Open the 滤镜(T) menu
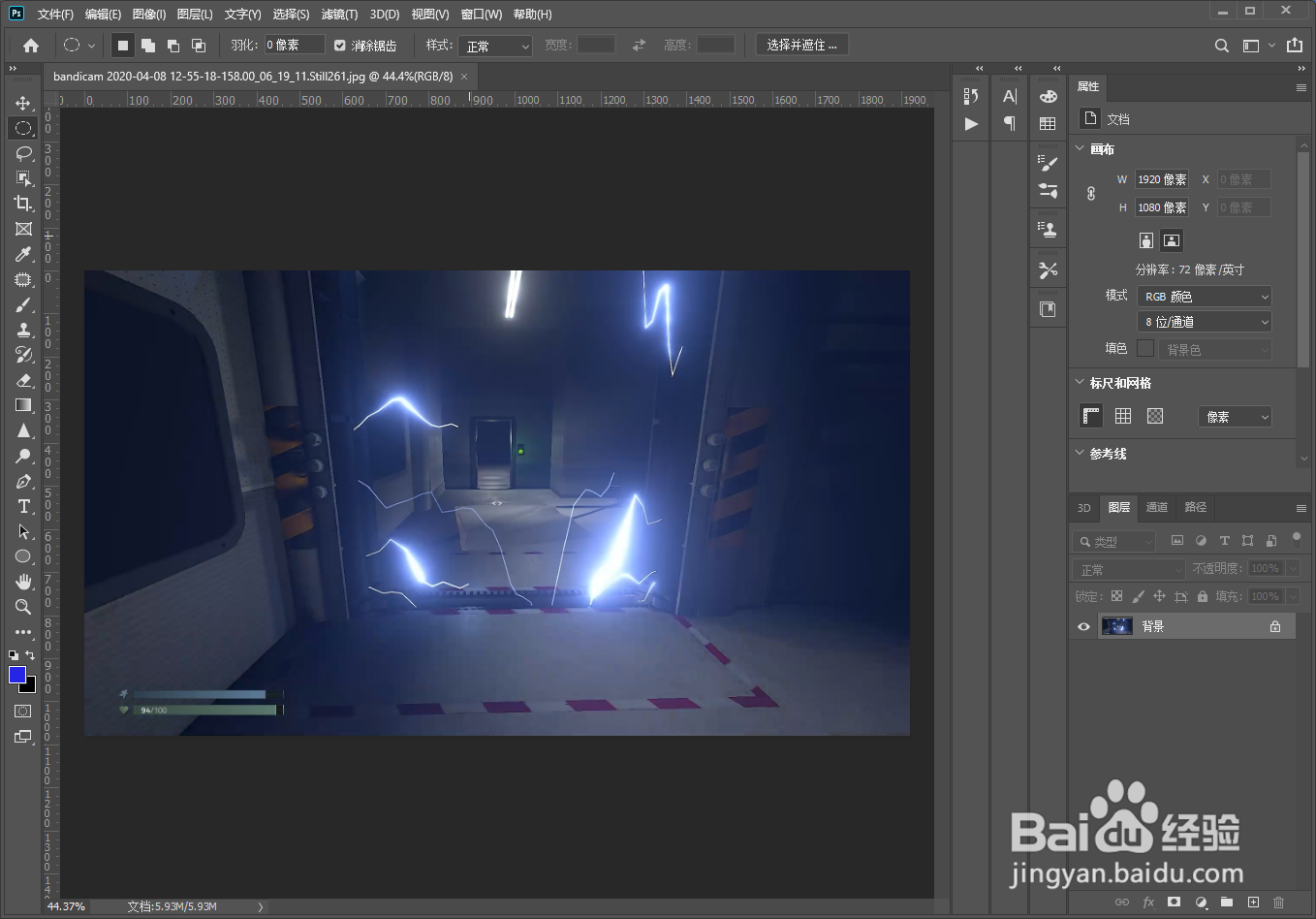Viewport: 1316px width, 919px height. point(339,14)
